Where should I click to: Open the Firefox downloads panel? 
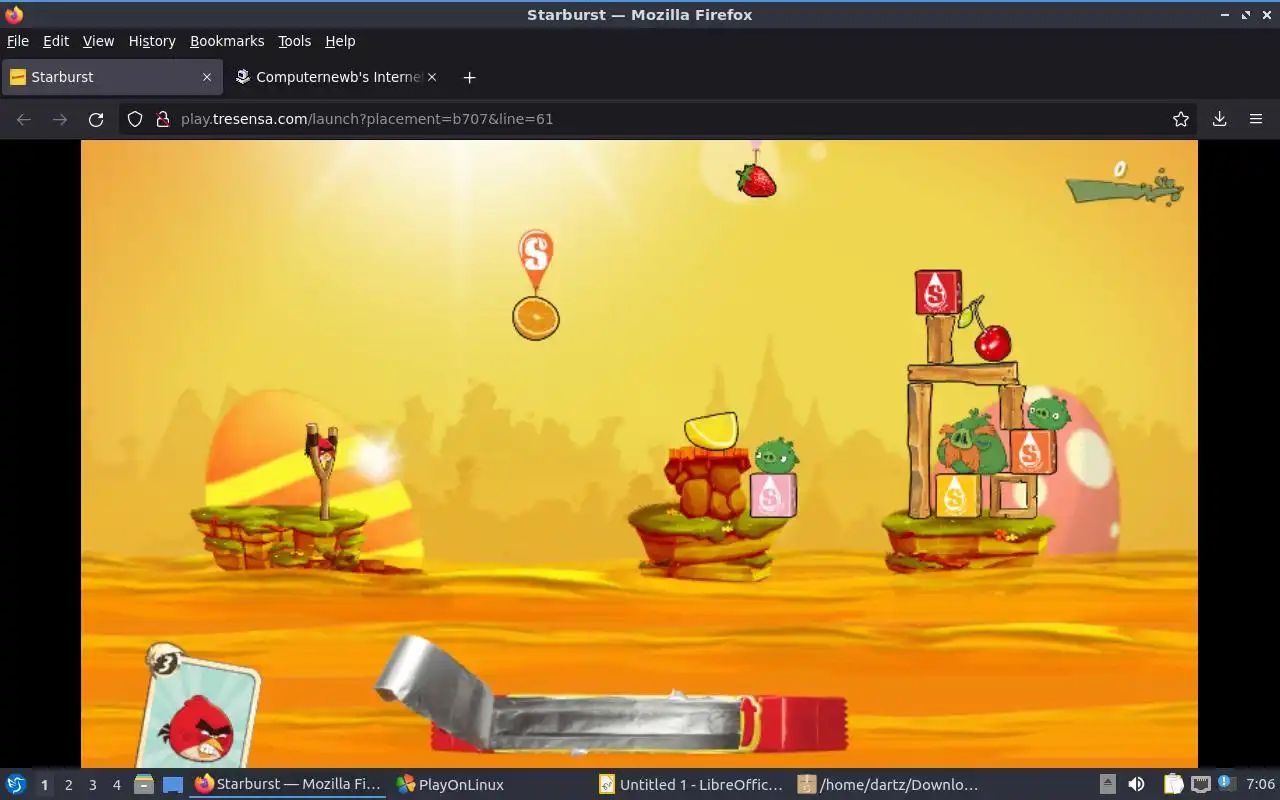point(1219,119)
